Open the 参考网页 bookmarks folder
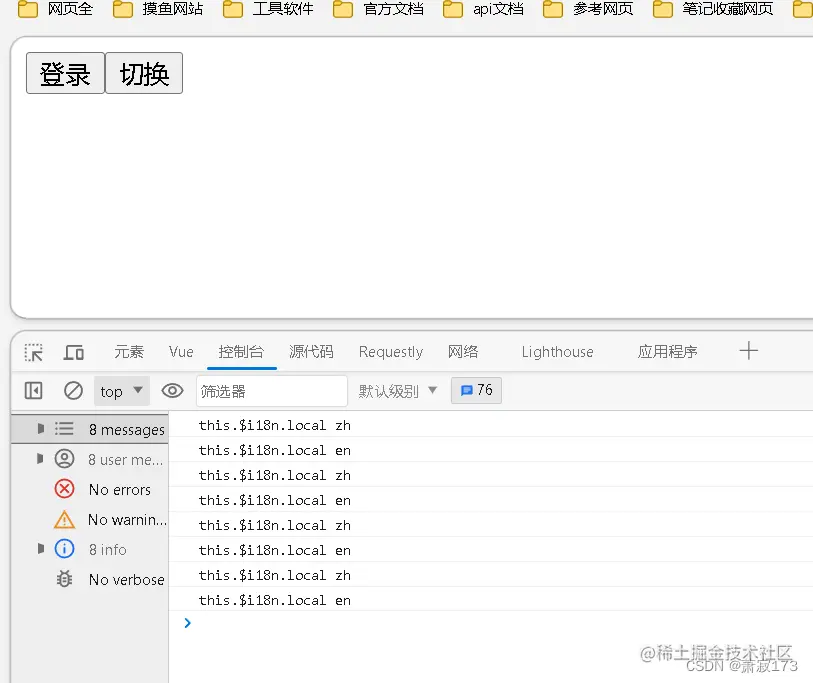 point(588,9)
